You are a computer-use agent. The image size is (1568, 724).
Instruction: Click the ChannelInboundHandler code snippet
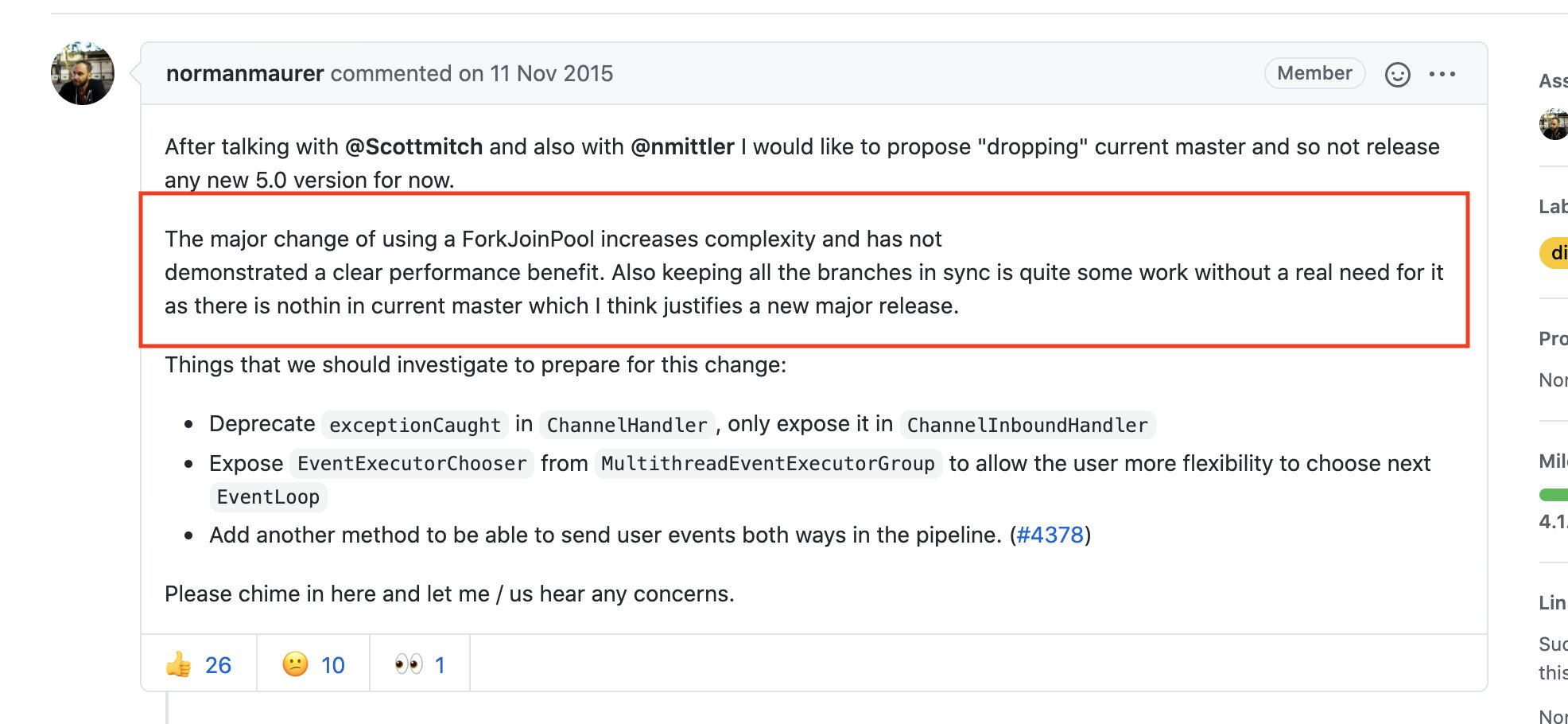point(1027,425)
